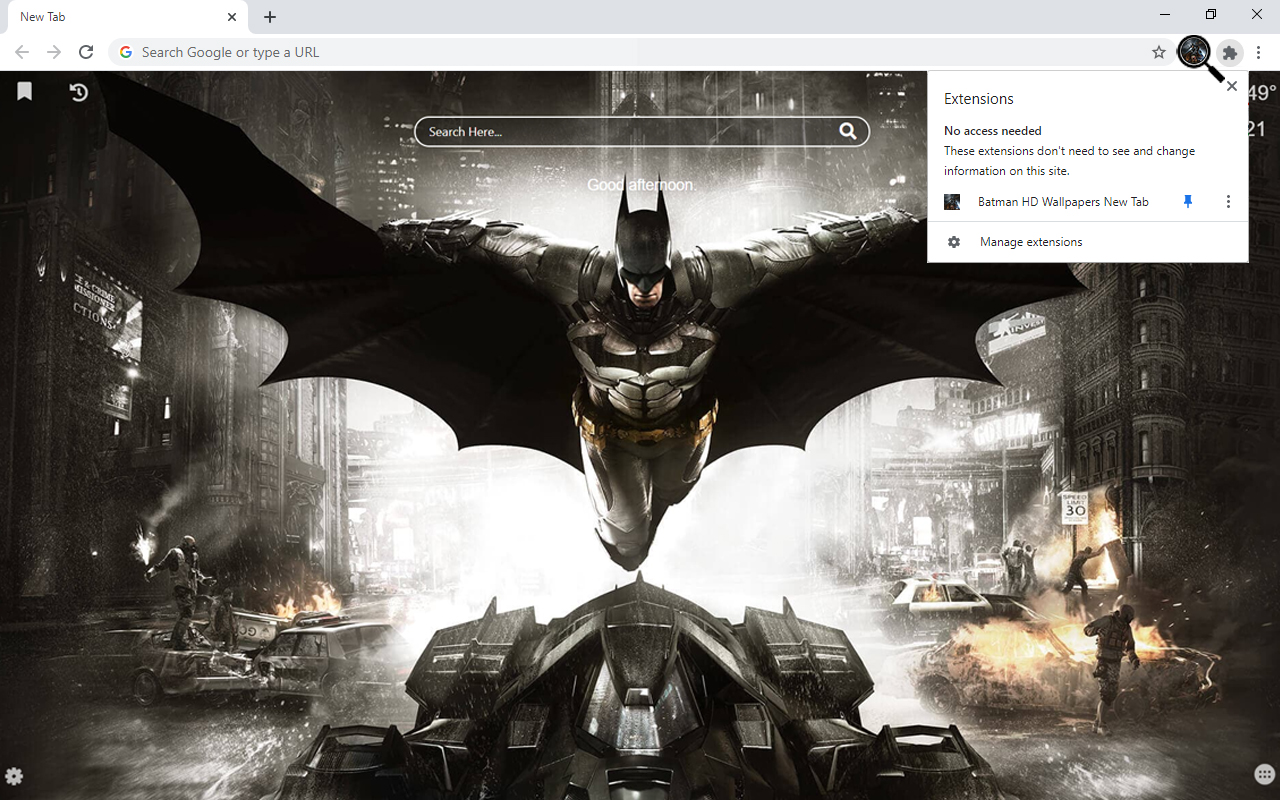Click the Manage extensions gear icon

[954, 242]
